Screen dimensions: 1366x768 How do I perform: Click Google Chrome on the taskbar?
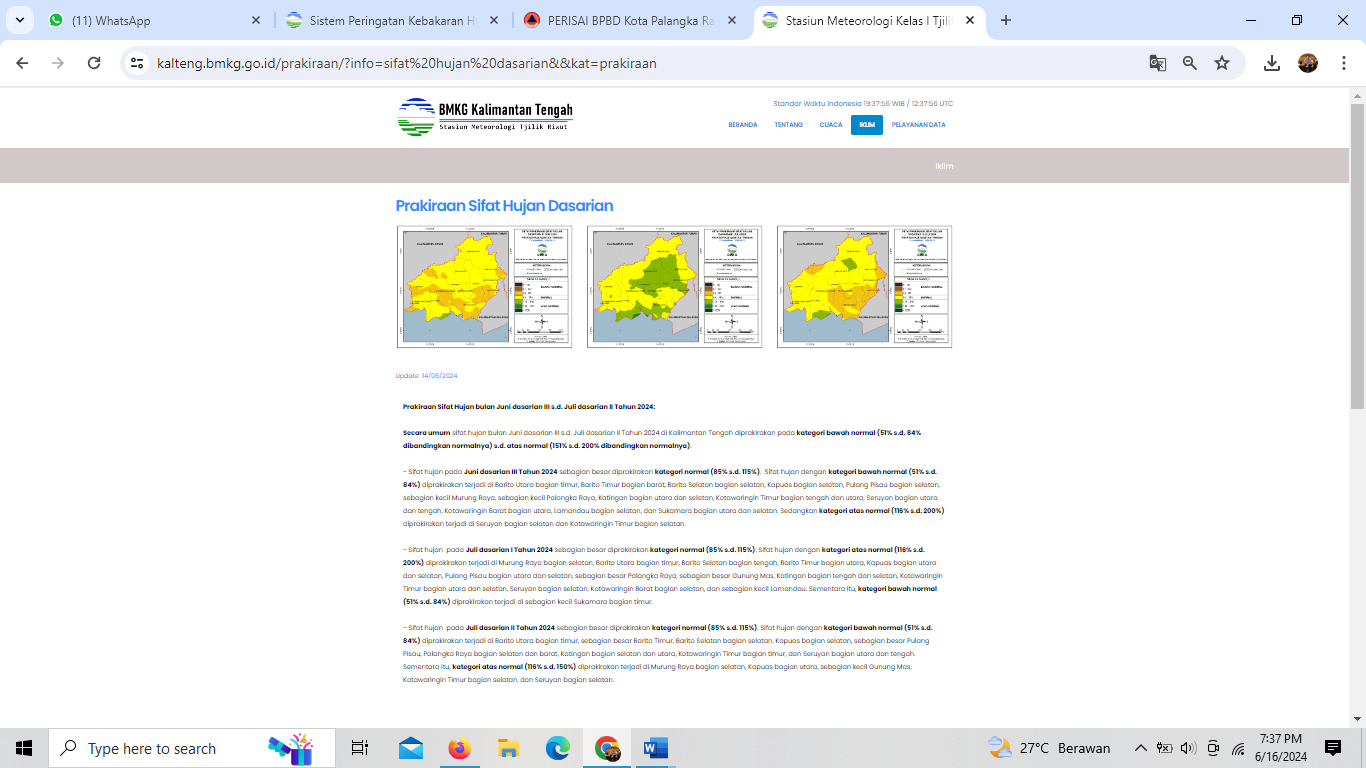tap(606, 748)
